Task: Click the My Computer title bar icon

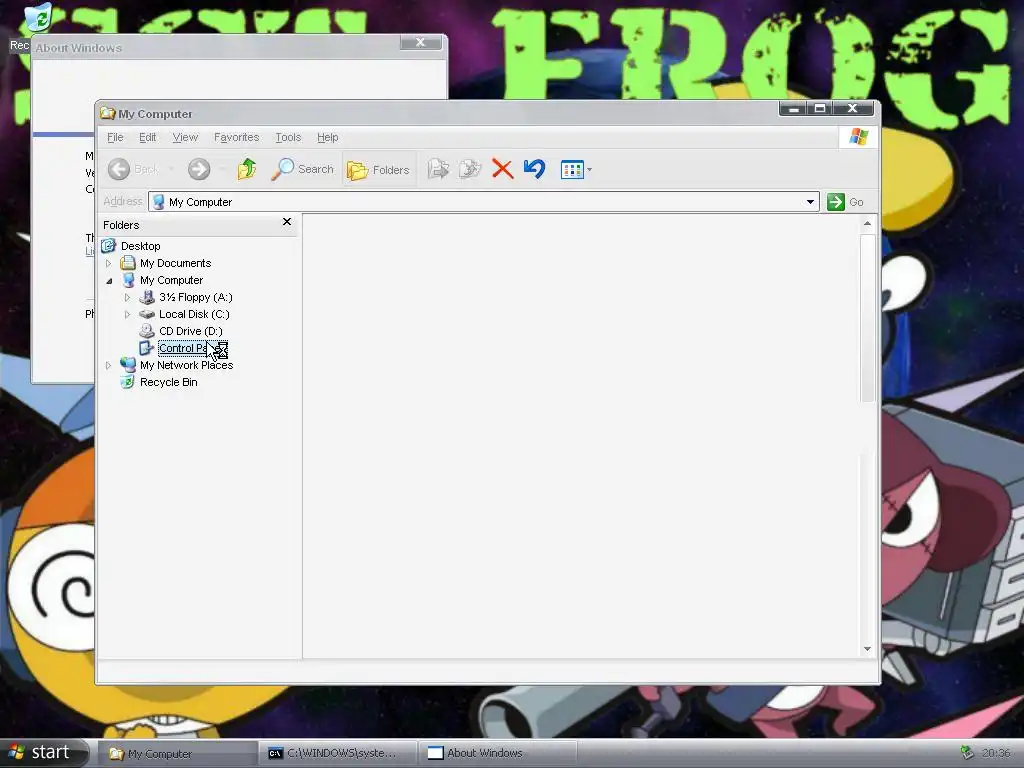Action: 108,114
